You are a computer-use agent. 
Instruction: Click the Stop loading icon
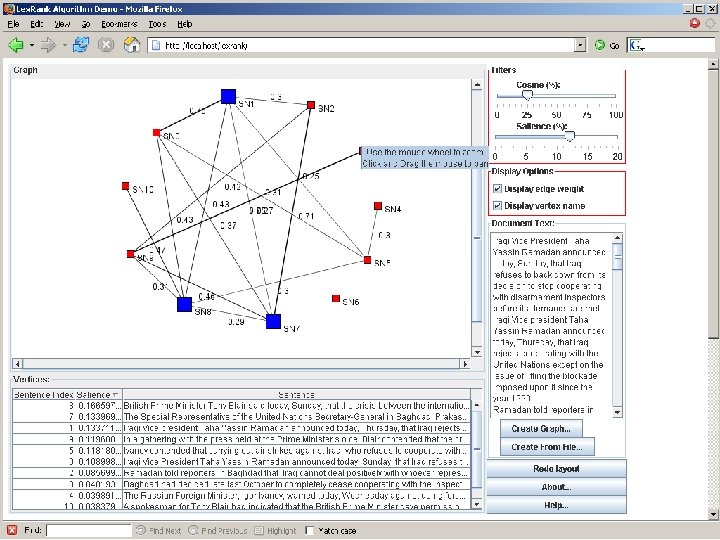point(106,45)
